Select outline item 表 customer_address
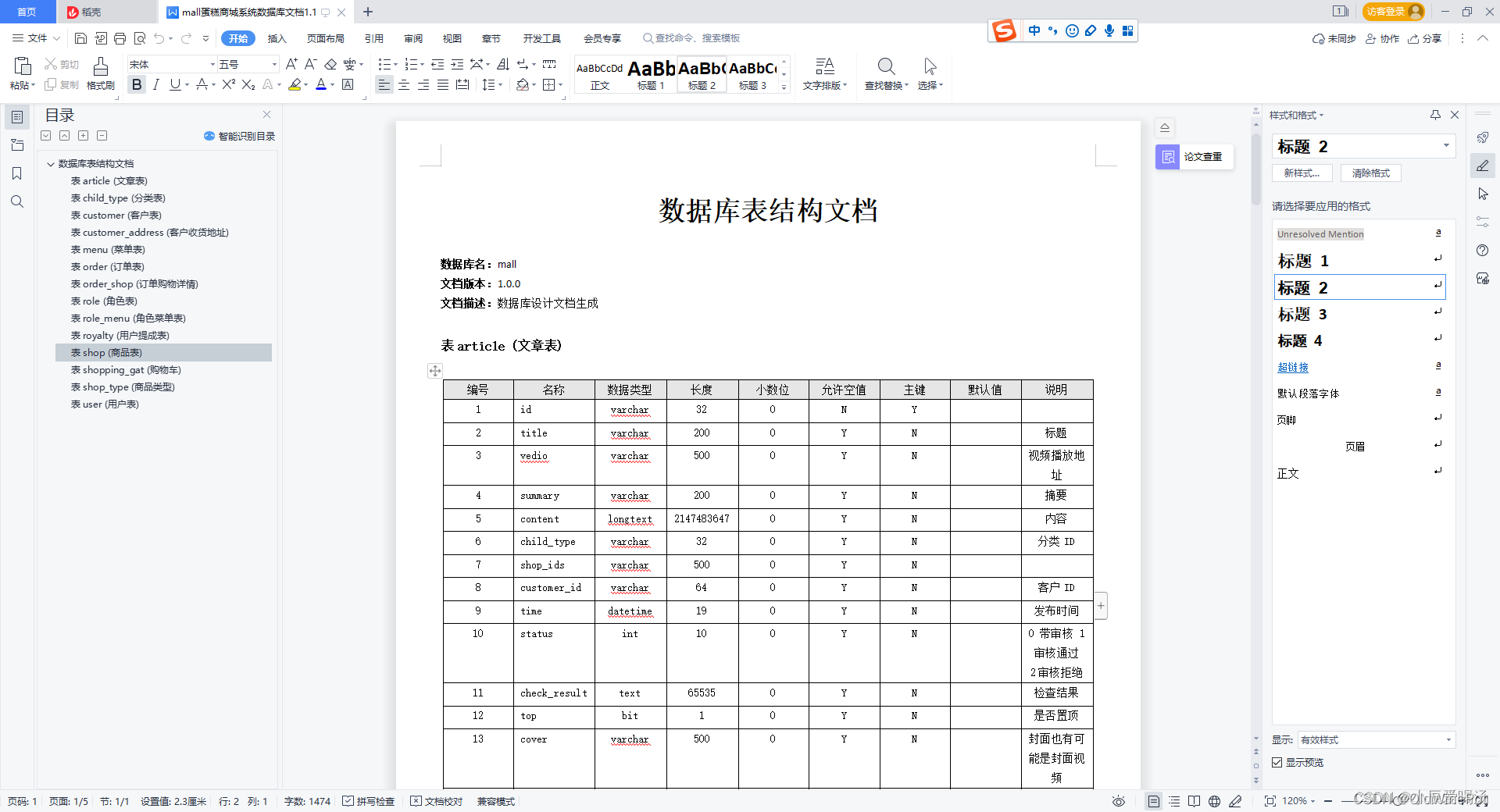This screenshot has height=812, width=1500. (150, 232)
